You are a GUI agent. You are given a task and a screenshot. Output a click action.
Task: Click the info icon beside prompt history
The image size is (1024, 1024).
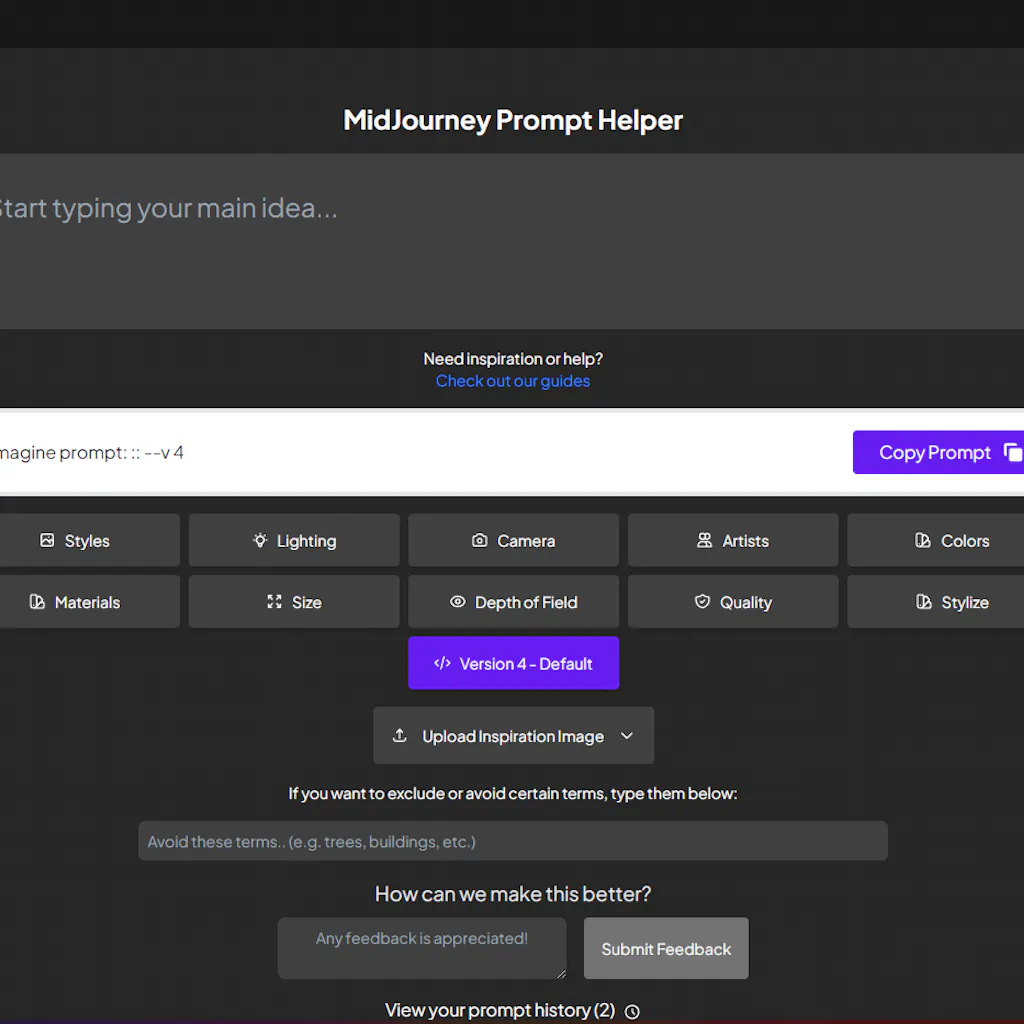(630, 1011)
